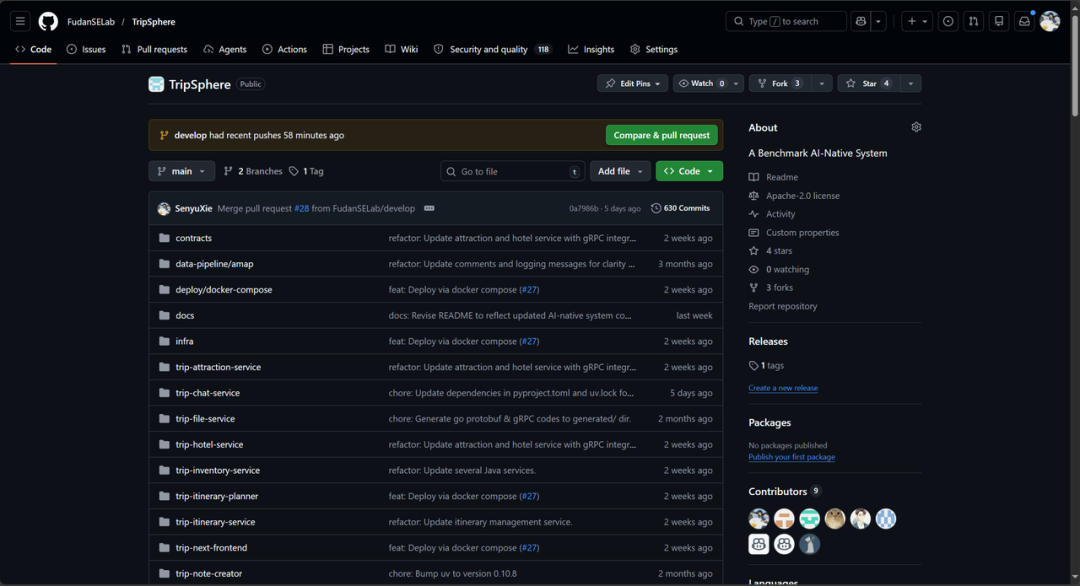Open Publish your first package link
Screen dimensions: 1080x586
791,457
